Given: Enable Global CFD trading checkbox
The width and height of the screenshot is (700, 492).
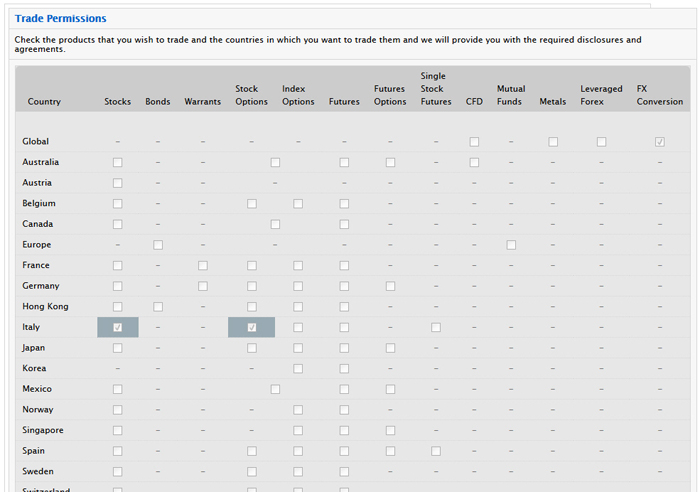Looking at the screenshot, I should pos(474,142).
